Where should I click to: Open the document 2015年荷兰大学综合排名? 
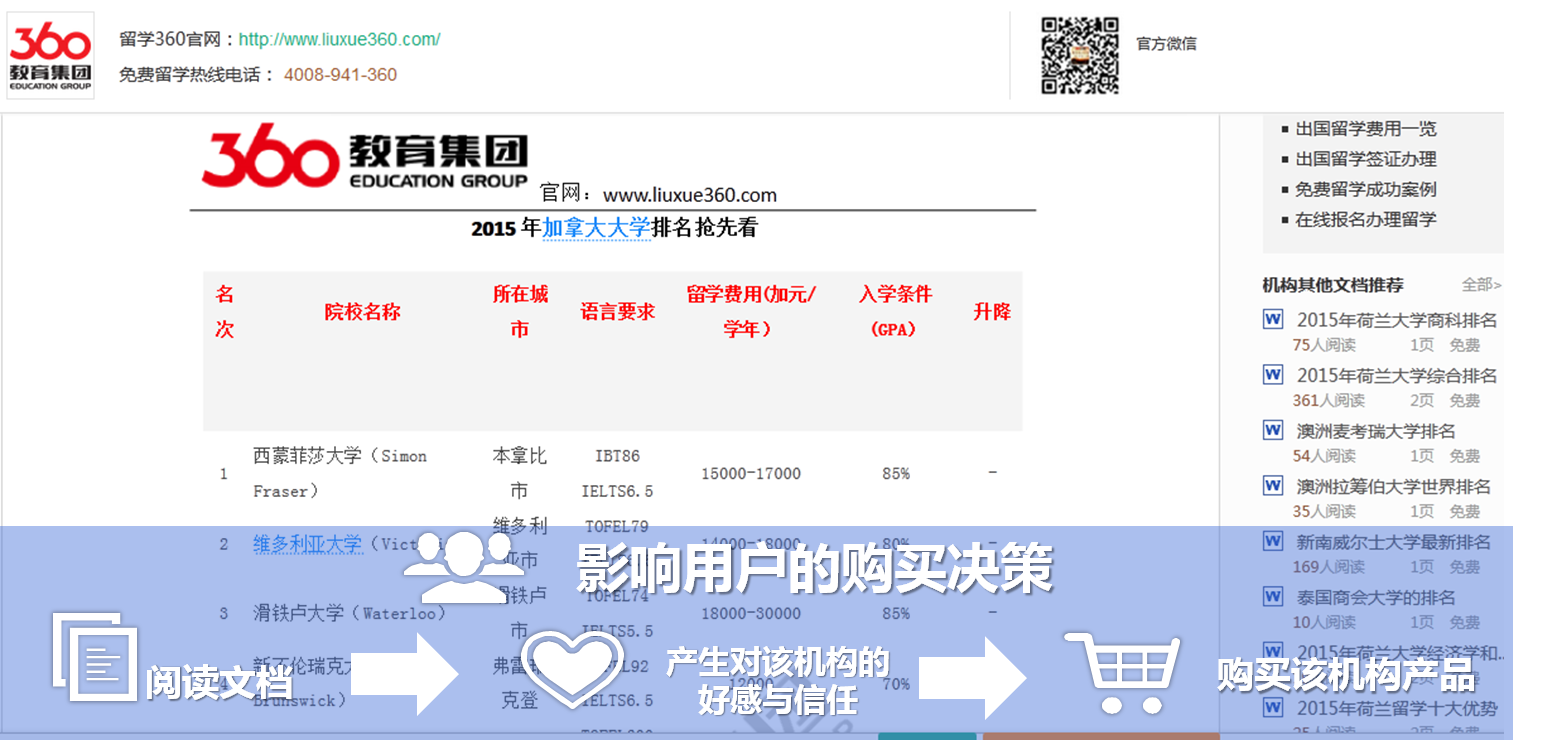(1397, 376)
